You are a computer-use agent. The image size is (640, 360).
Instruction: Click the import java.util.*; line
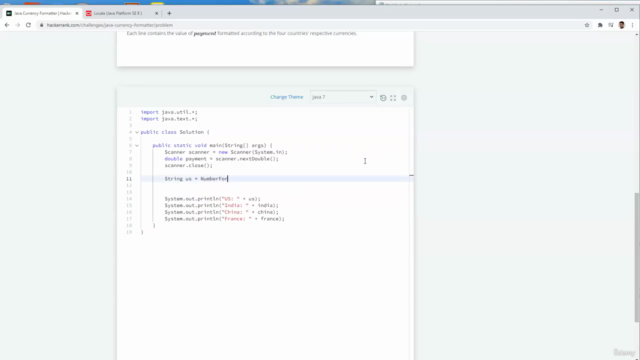point(169,112)
